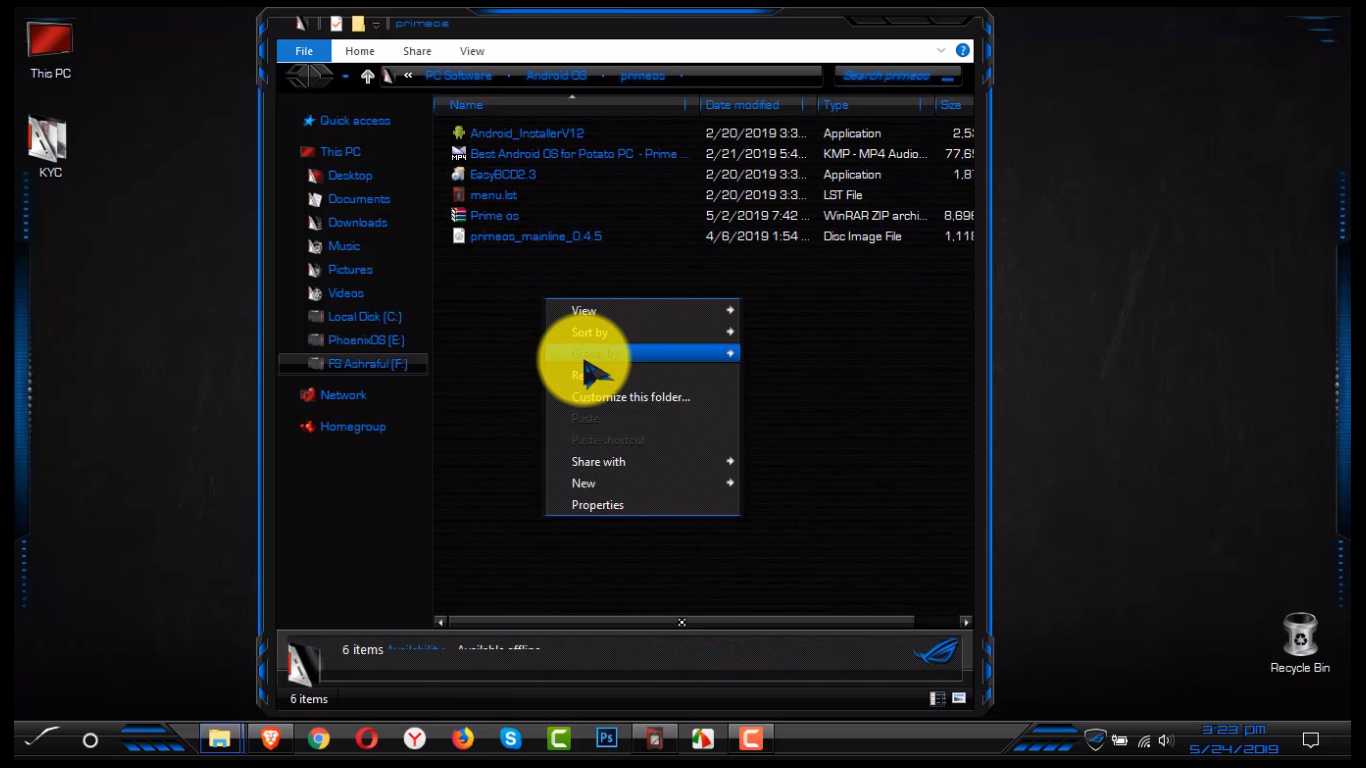
Task: Switch to the Home ribbon tab
Action: 360,51
